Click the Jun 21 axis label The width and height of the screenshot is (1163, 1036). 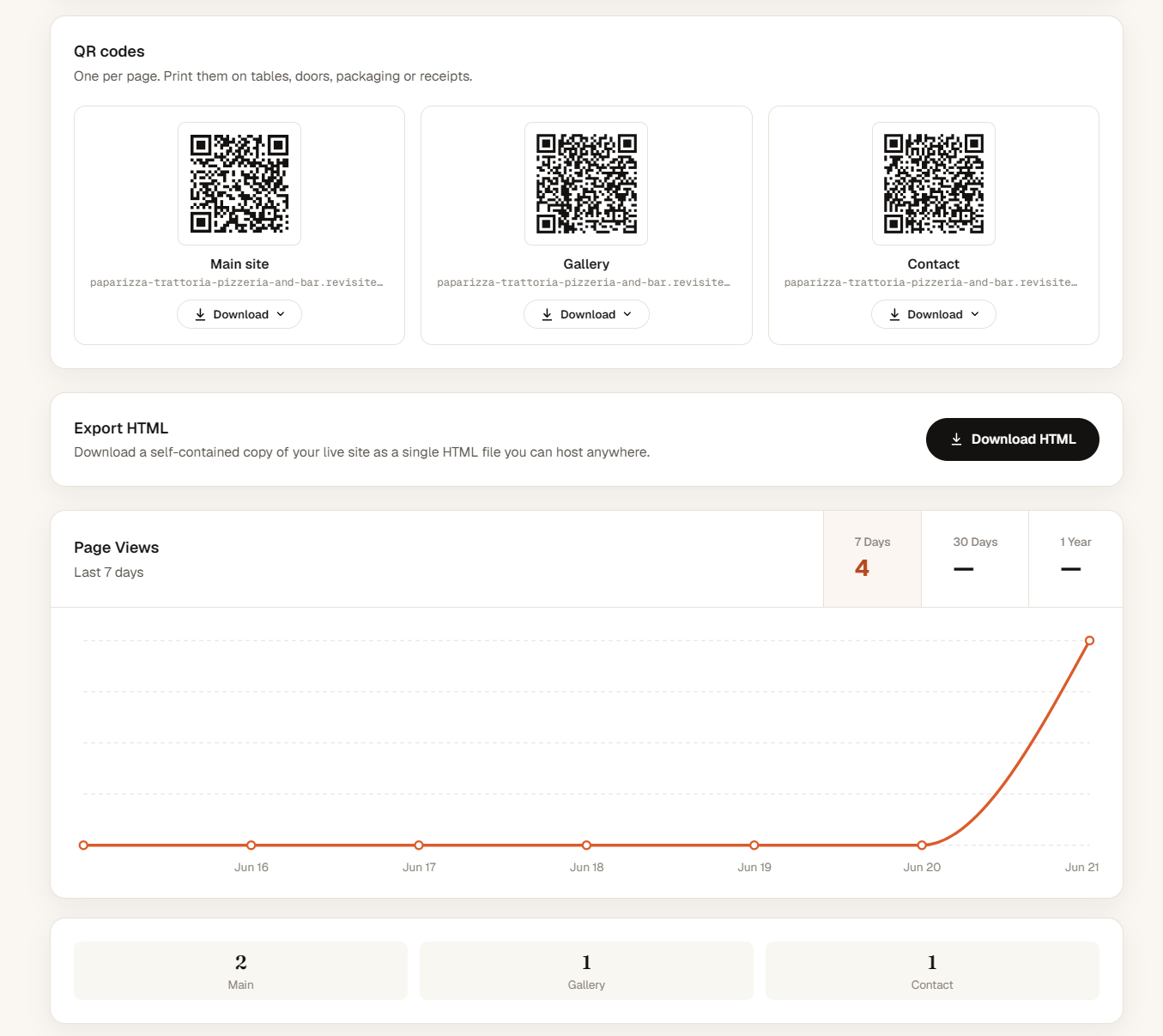pyautogui.click(x=1081, y=867)
